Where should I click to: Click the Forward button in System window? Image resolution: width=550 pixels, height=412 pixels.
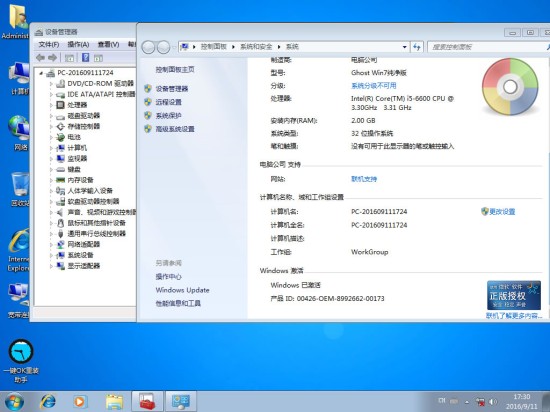(x=163, y=47)
